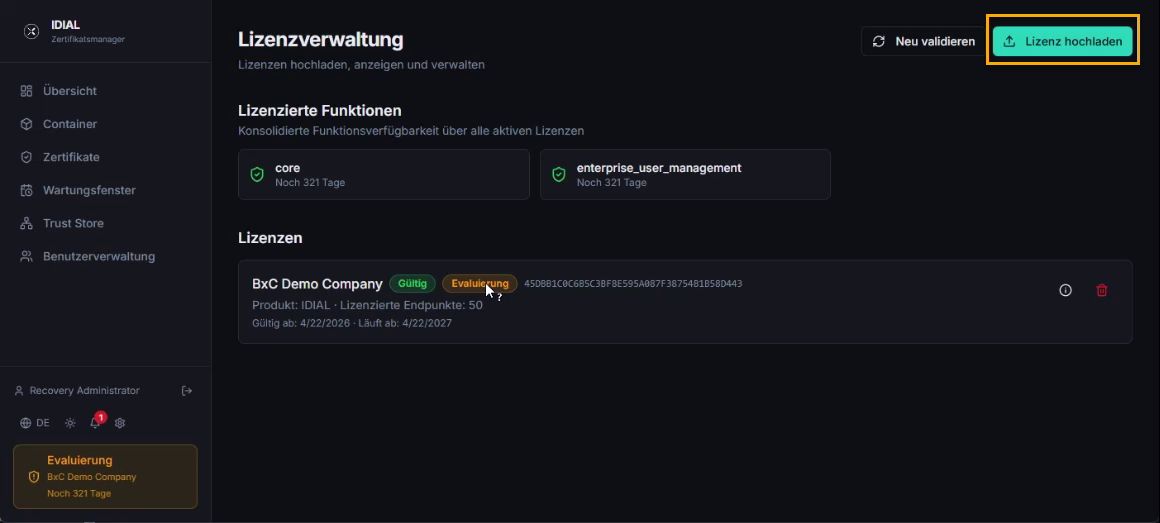Click the shield icon on core feature

point(257,175)
